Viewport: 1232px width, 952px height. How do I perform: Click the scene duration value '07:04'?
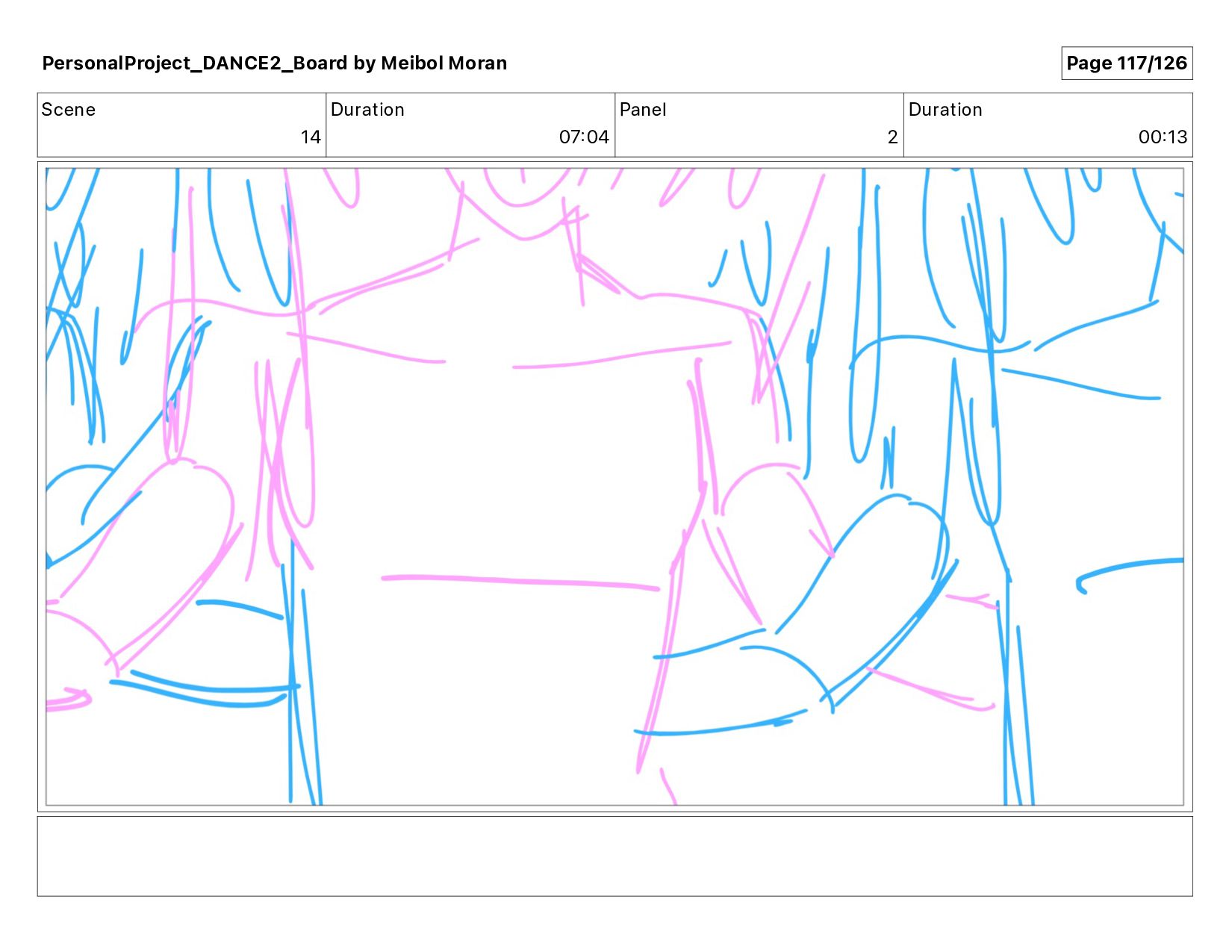(x=584, y=137)
